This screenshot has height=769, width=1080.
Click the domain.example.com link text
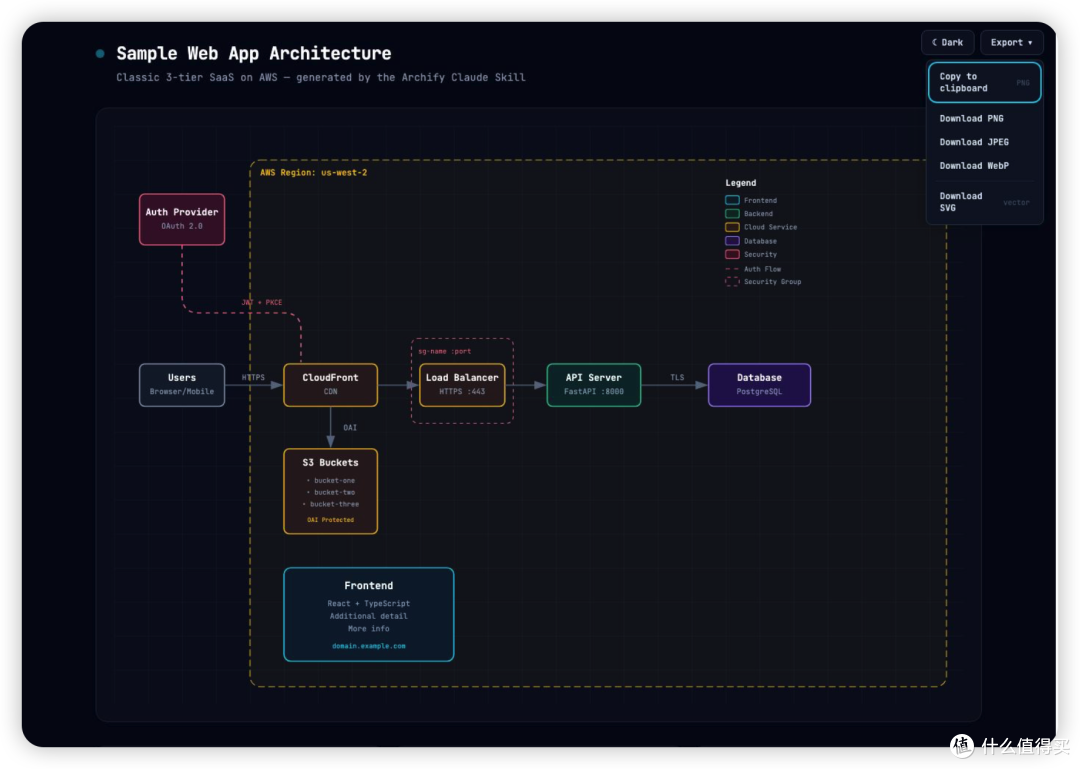tap(368, 646)
